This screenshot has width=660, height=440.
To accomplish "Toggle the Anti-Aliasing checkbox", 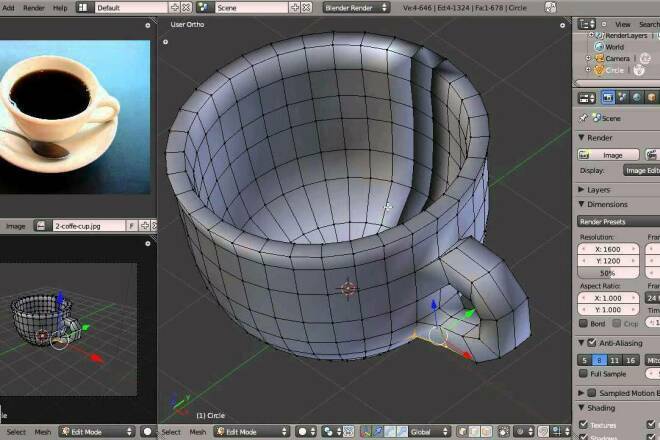I will [591, 343].
